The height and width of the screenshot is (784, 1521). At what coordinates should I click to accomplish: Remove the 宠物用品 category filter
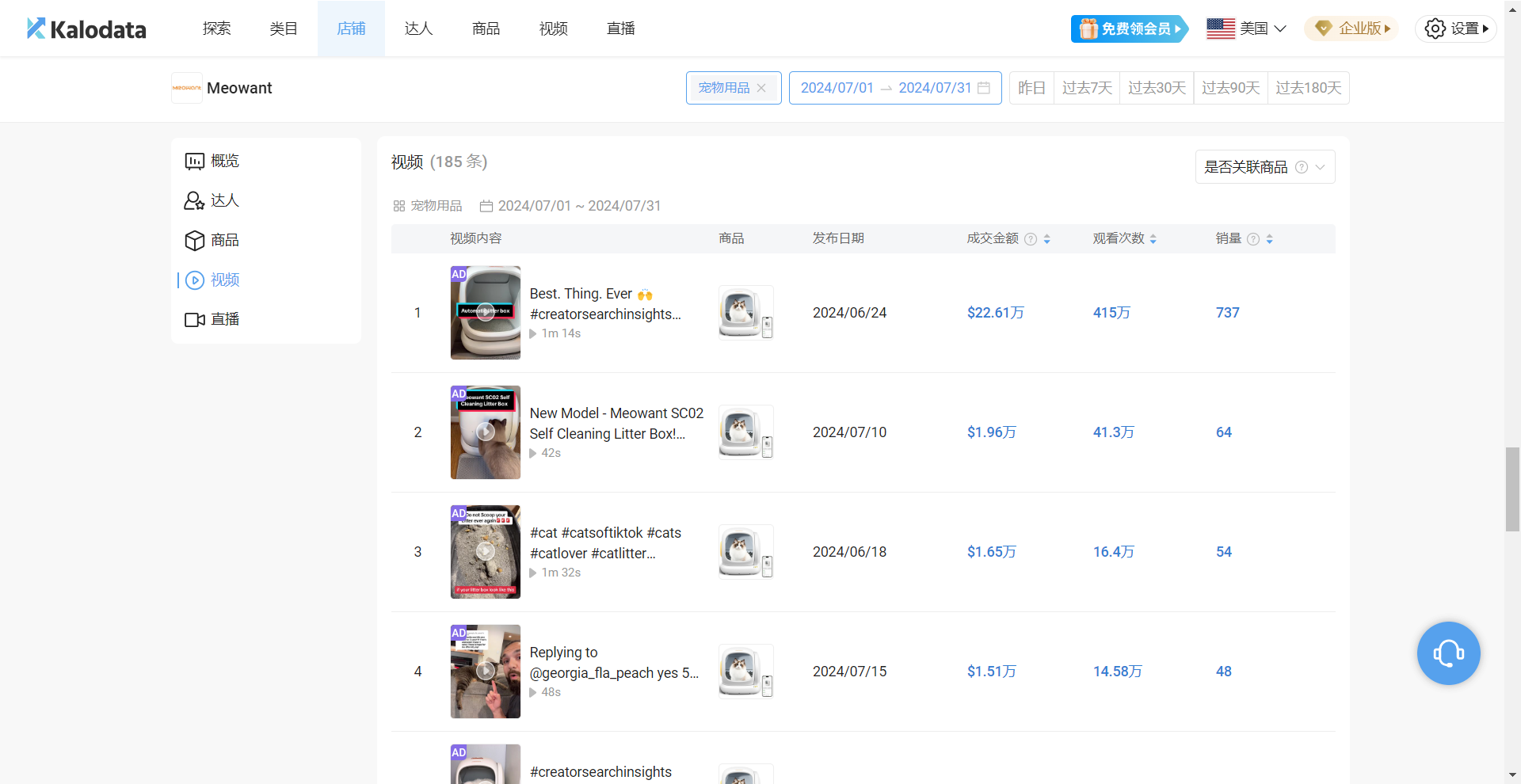point(761,88)
